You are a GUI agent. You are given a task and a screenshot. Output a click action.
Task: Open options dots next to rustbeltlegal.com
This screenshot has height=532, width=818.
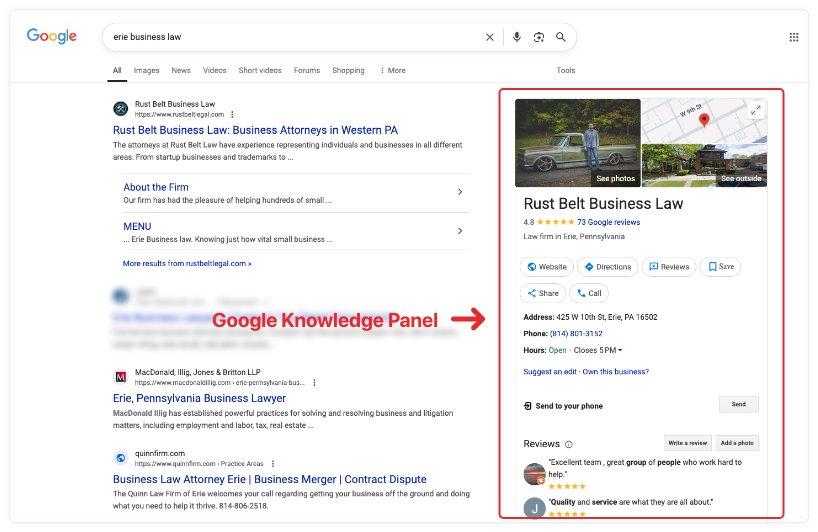232,114
